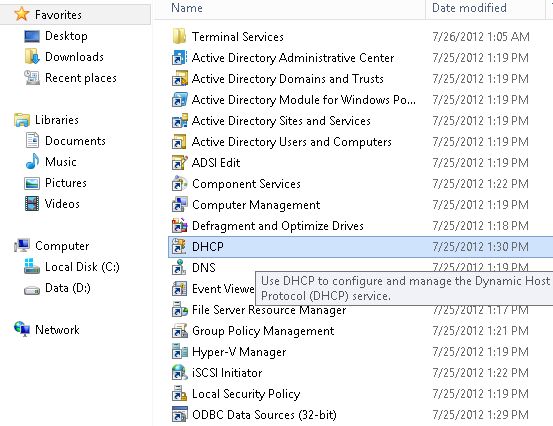Click the 7/25/2012 1:30 PM date for DHCP
The width and height of the screenshot is (553, 426).
pyautogui.click(x=481, y=247)
